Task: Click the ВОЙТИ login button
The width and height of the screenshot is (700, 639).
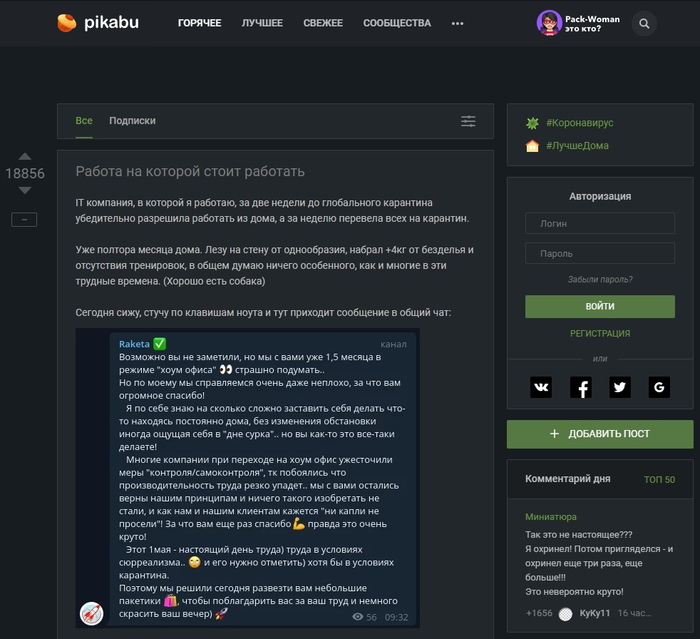Action: click(x=600, y=306)
